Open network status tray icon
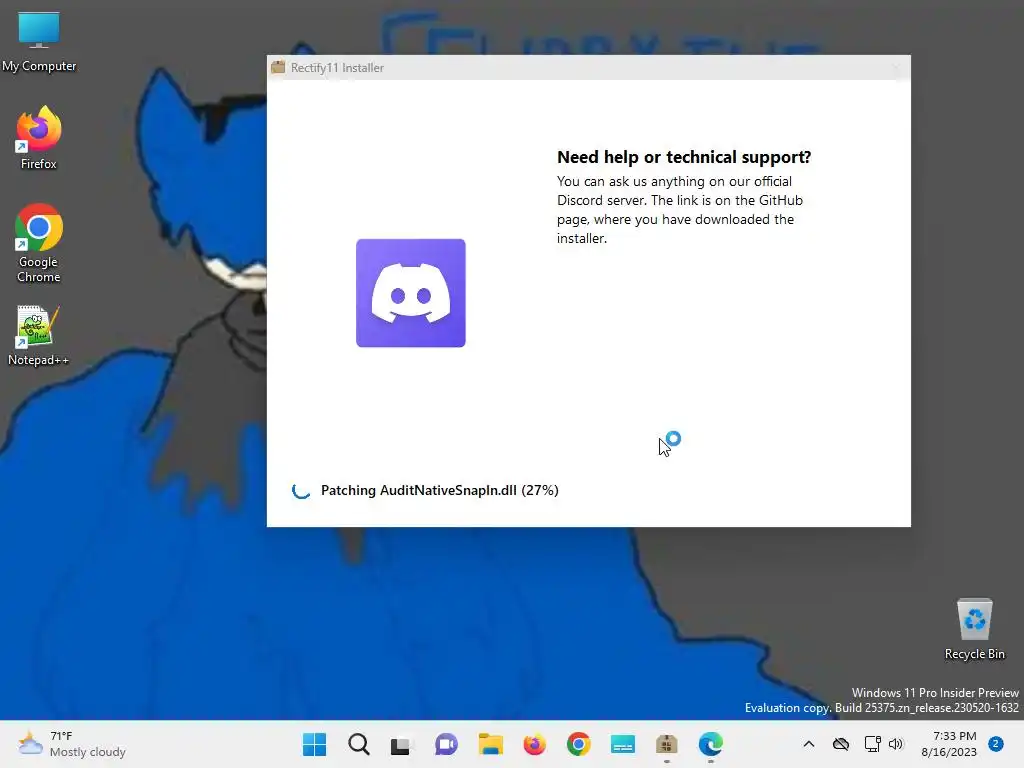The width and height of the screenshot is (1024, 768). pyautogui.click(x=872, y=744)
